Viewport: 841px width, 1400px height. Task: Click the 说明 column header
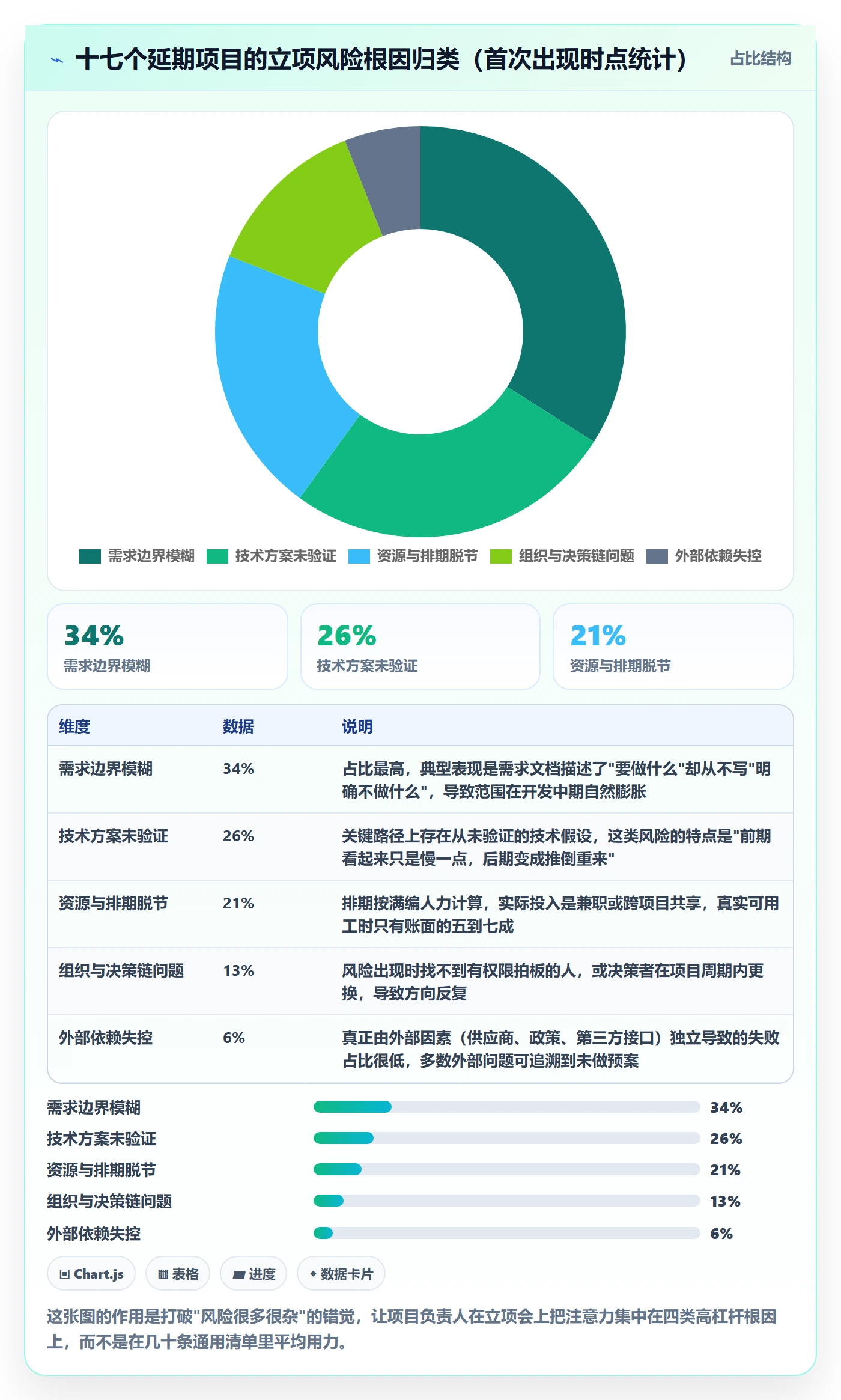pos(357,726)
